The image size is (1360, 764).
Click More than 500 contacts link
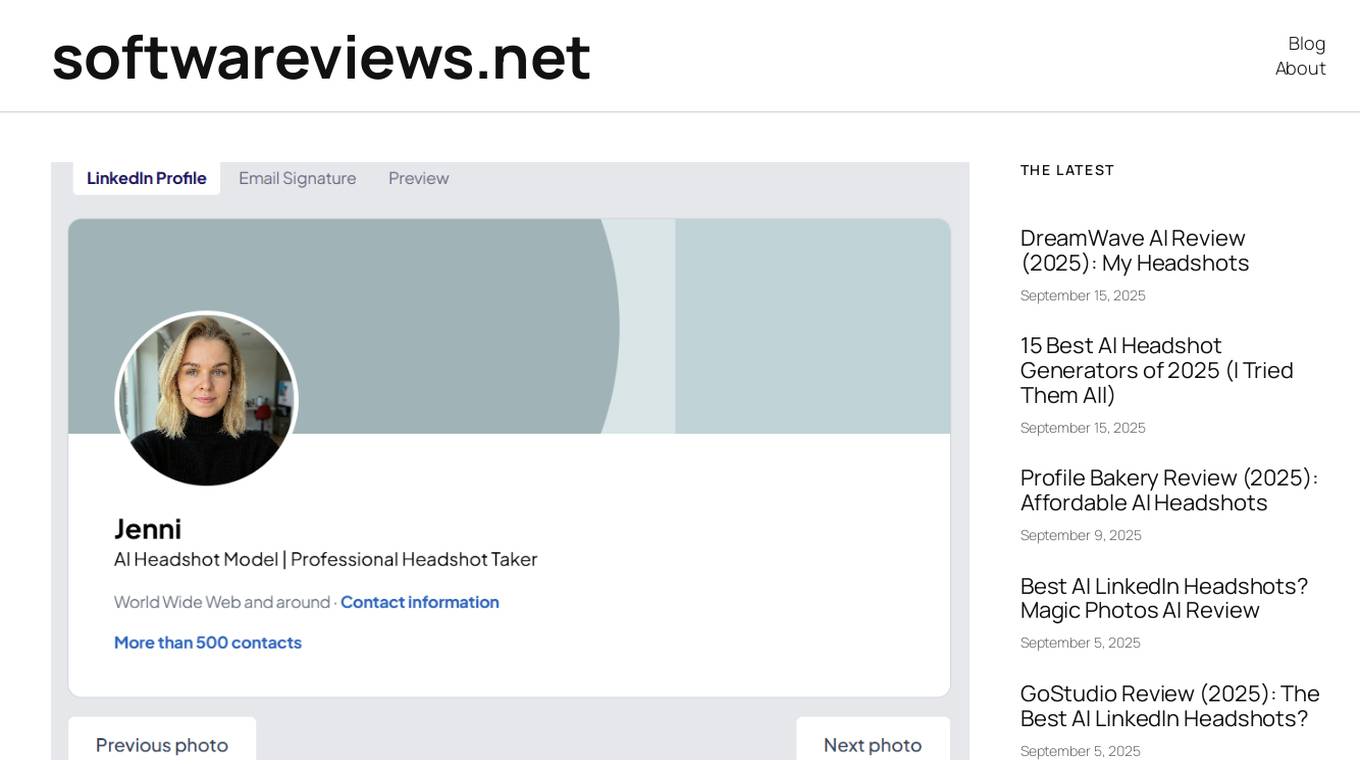tap(208, 643)
